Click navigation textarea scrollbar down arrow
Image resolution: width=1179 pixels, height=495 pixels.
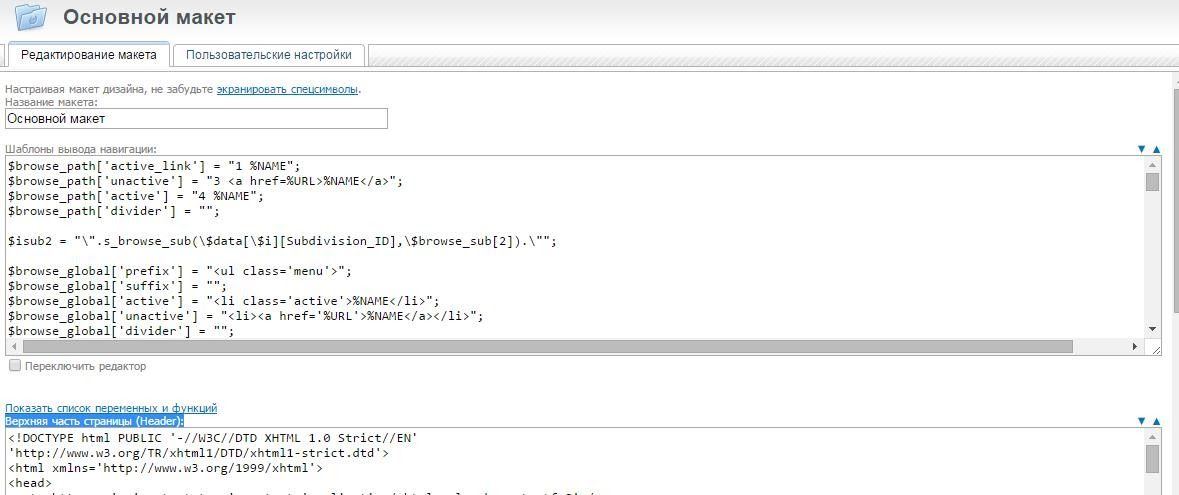(x=1152, y=329)
